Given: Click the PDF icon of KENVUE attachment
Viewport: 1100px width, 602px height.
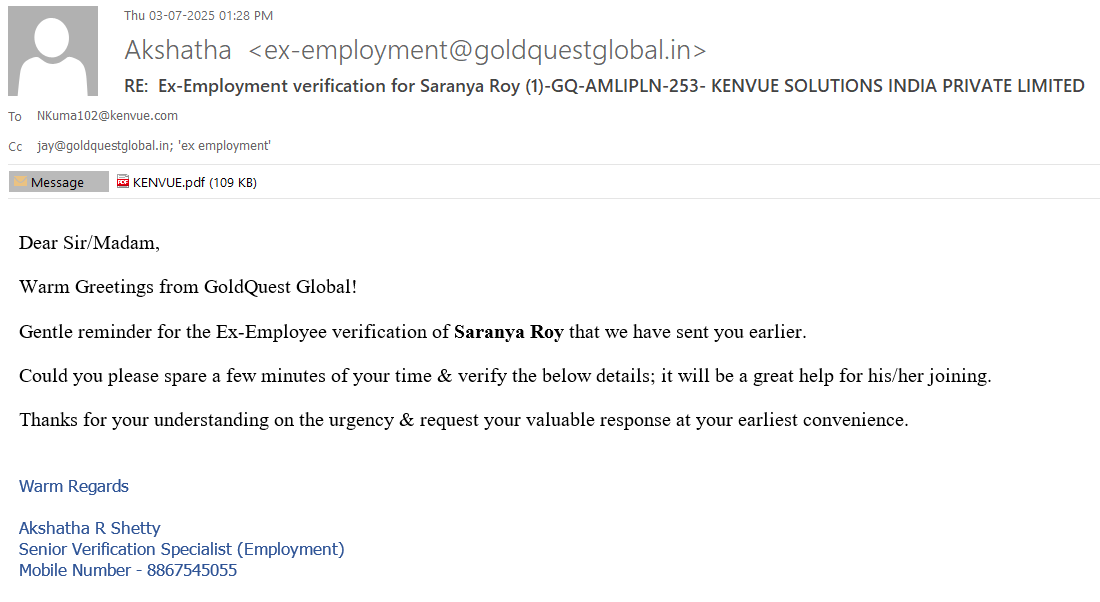Looking at the screenshot, I should tap(123, 182).
